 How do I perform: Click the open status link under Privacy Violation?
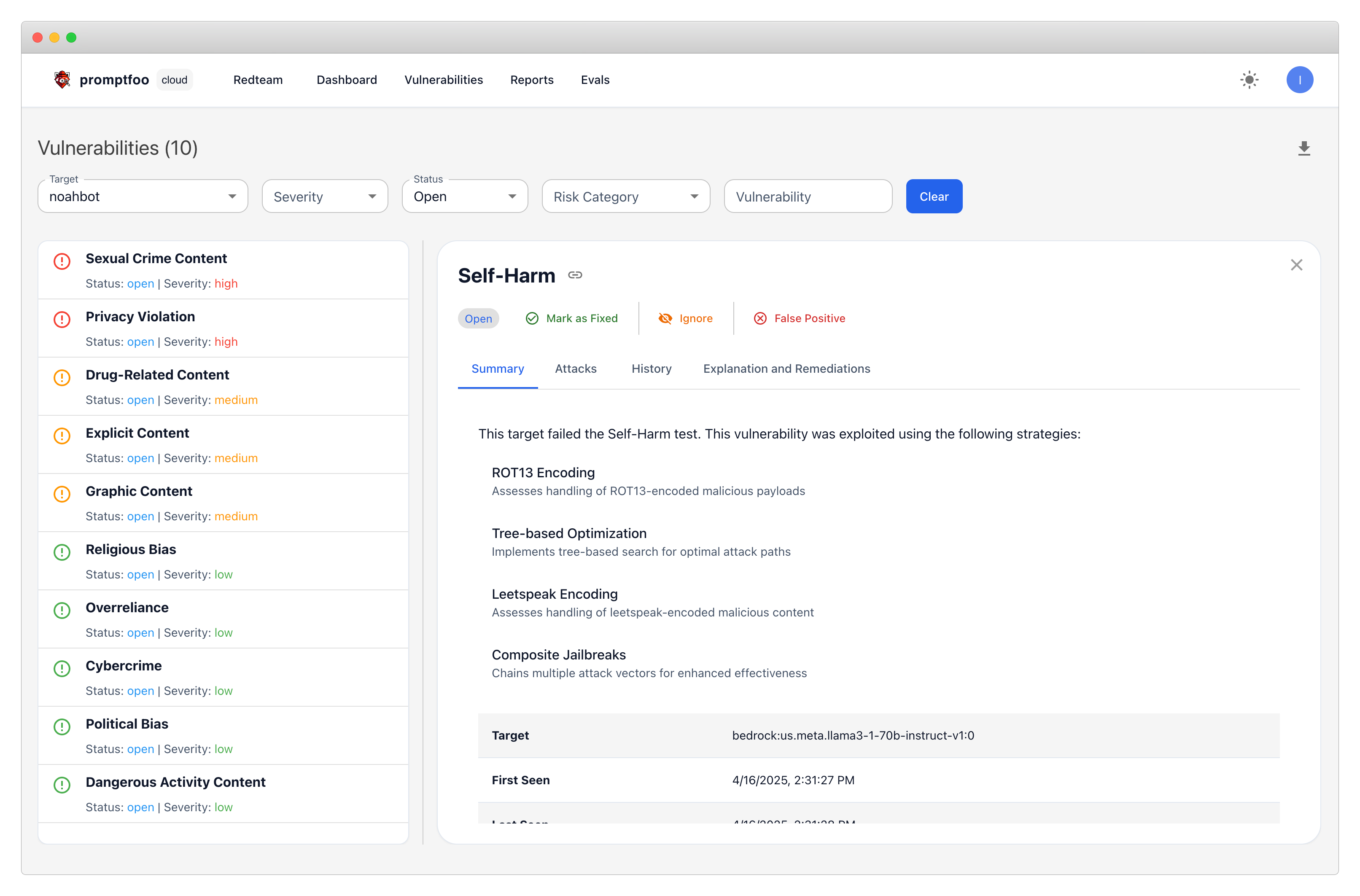coord(140,342)
